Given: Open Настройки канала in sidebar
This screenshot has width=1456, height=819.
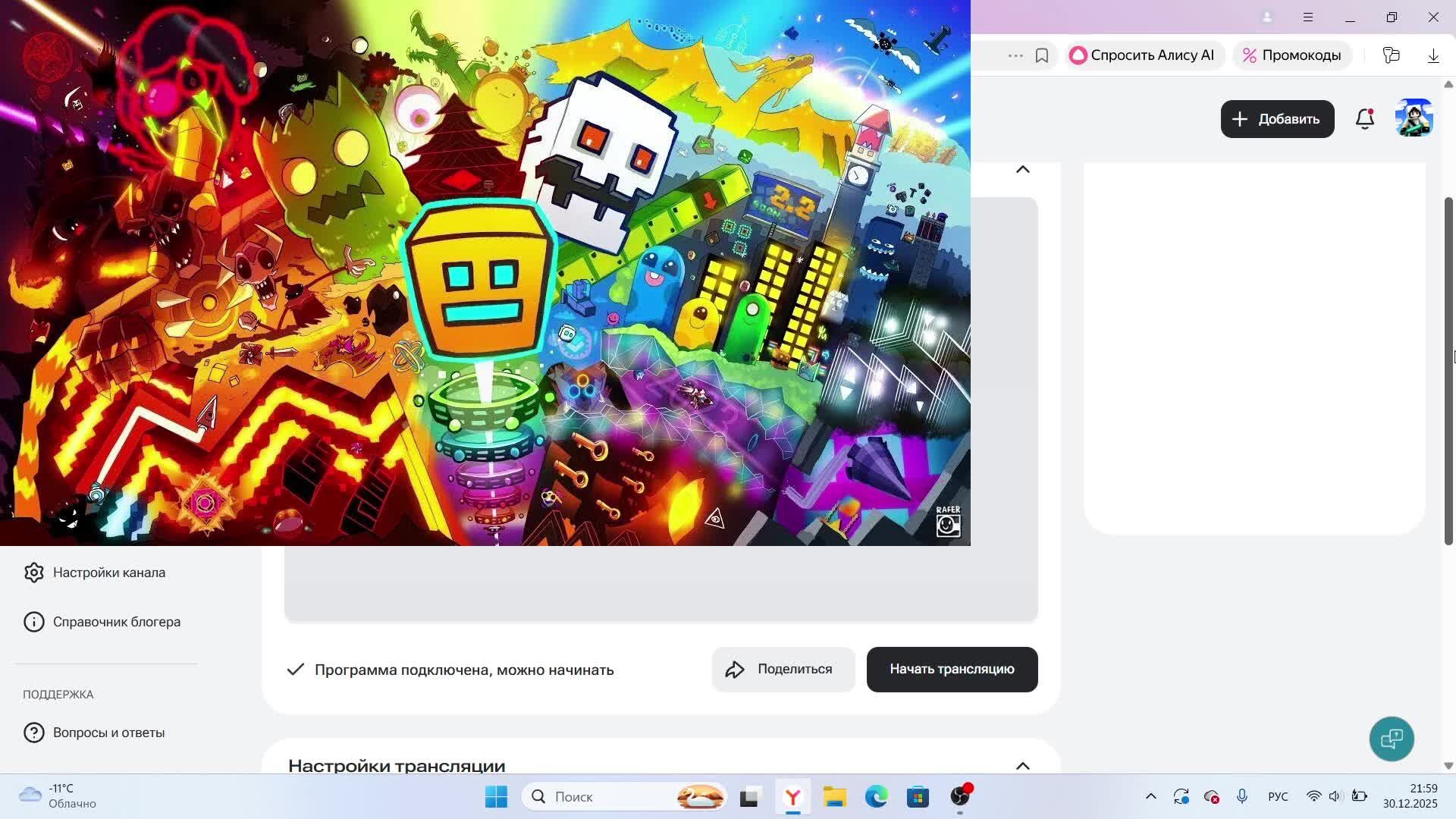Looking at the screenshot, I should coord(108,573).
